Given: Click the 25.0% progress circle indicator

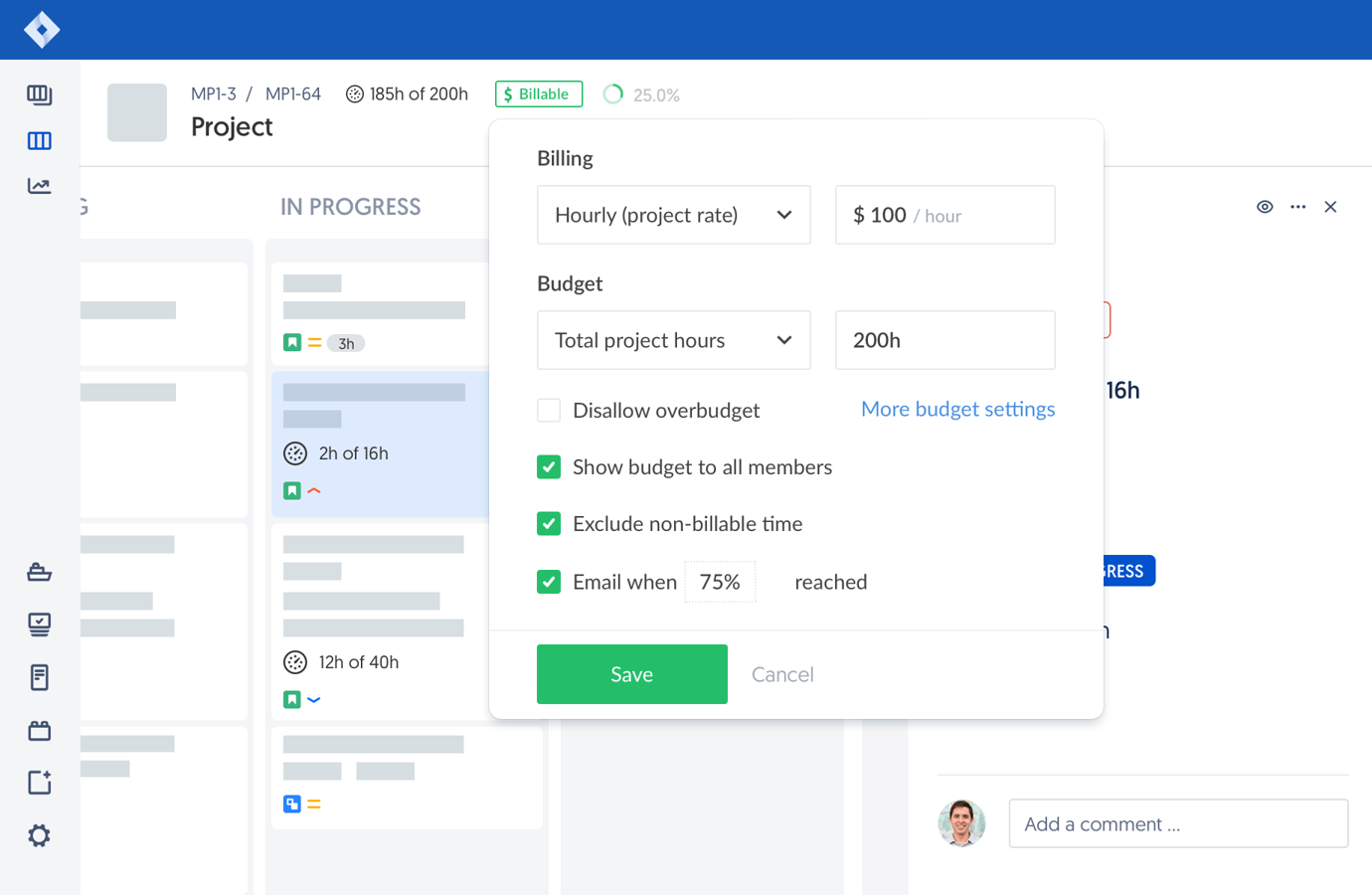Looking at the screenshot, I should [613, 93].
